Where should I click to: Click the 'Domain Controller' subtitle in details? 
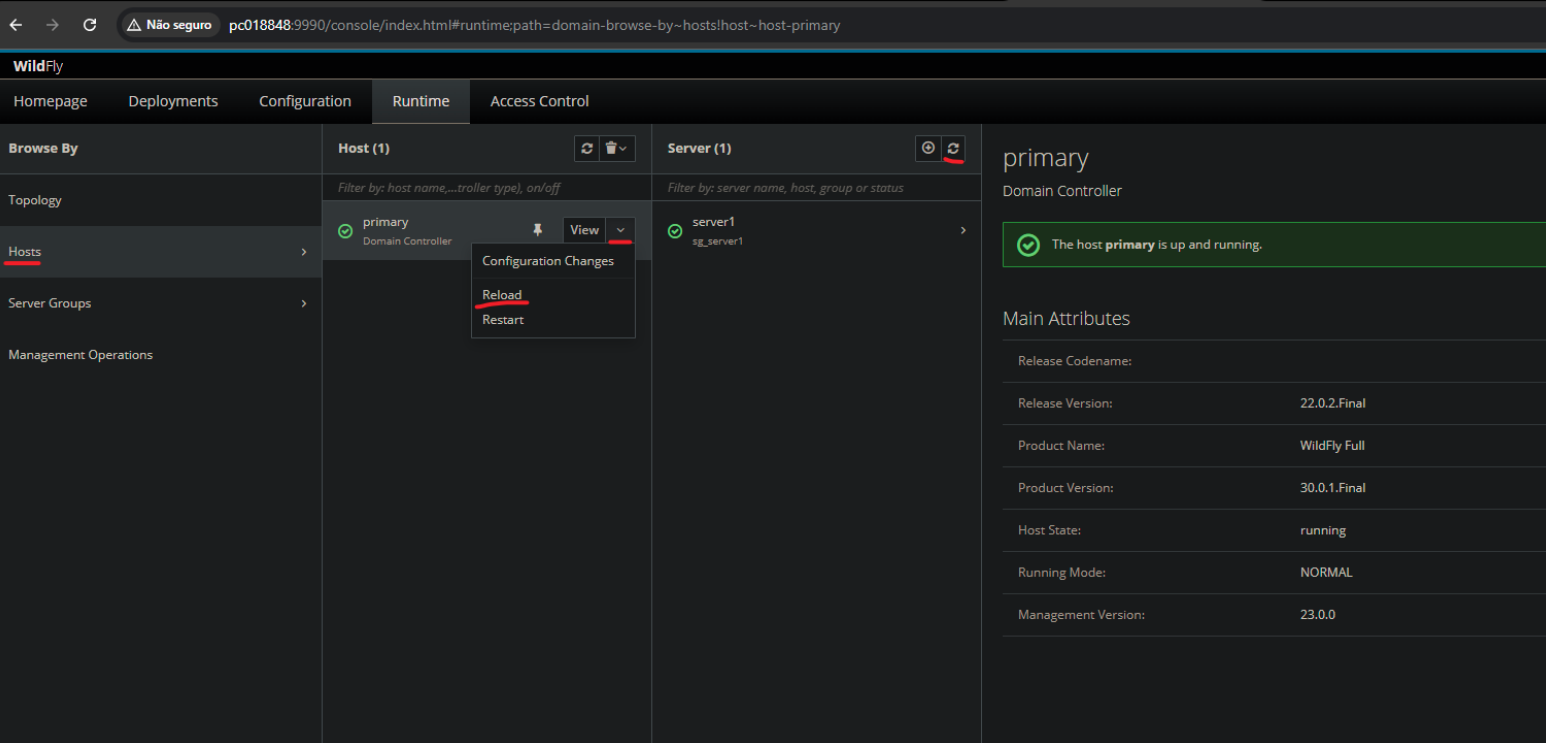click(x=1062, y=191)
